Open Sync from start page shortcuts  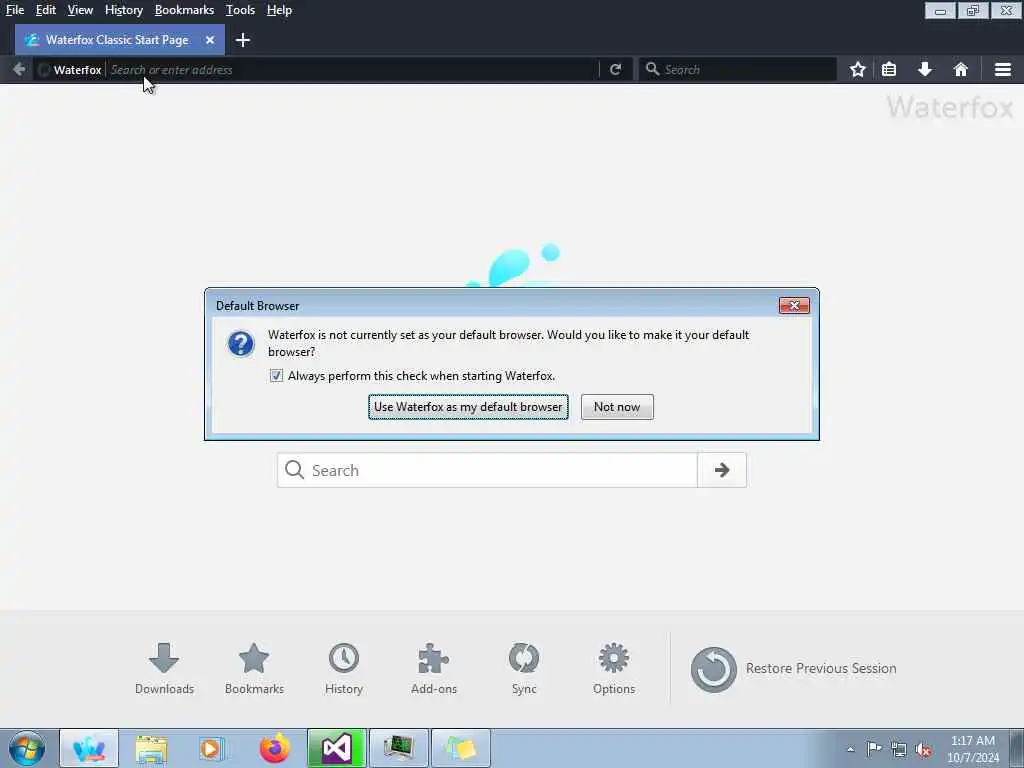pyautogui.click(x=524, y=669)
